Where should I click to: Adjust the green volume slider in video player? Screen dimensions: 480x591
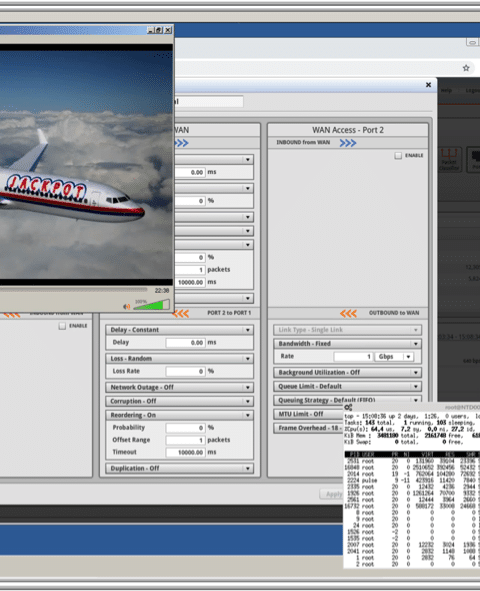coord(152,305)
